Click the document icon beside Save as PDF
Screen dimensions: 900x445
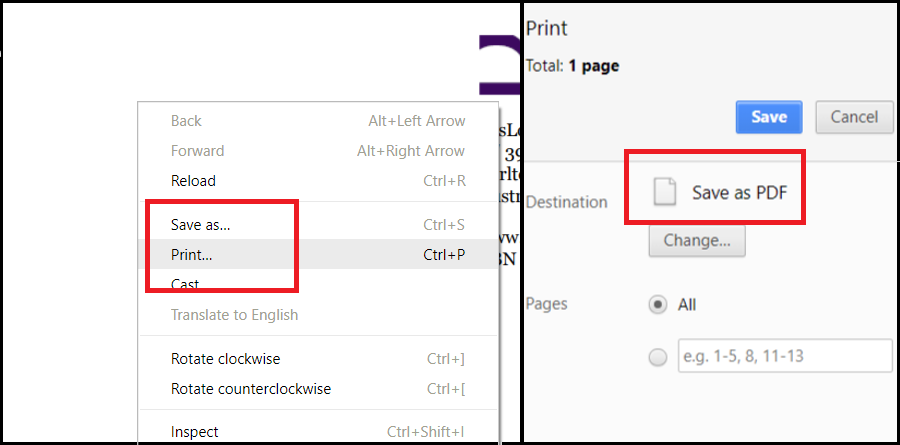coord(666,191)
